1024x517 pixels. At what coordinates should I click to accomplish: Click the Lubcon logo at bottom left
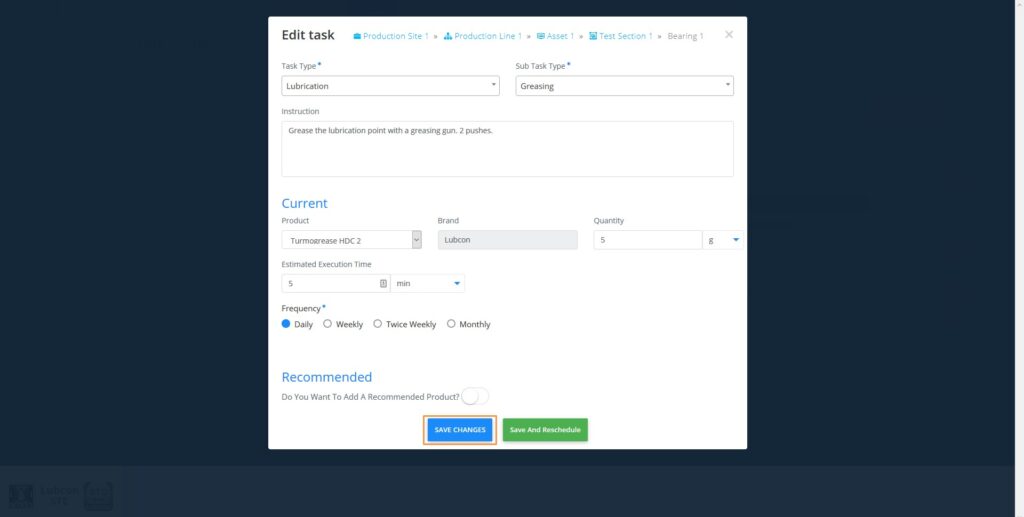[x=60, y=495]
